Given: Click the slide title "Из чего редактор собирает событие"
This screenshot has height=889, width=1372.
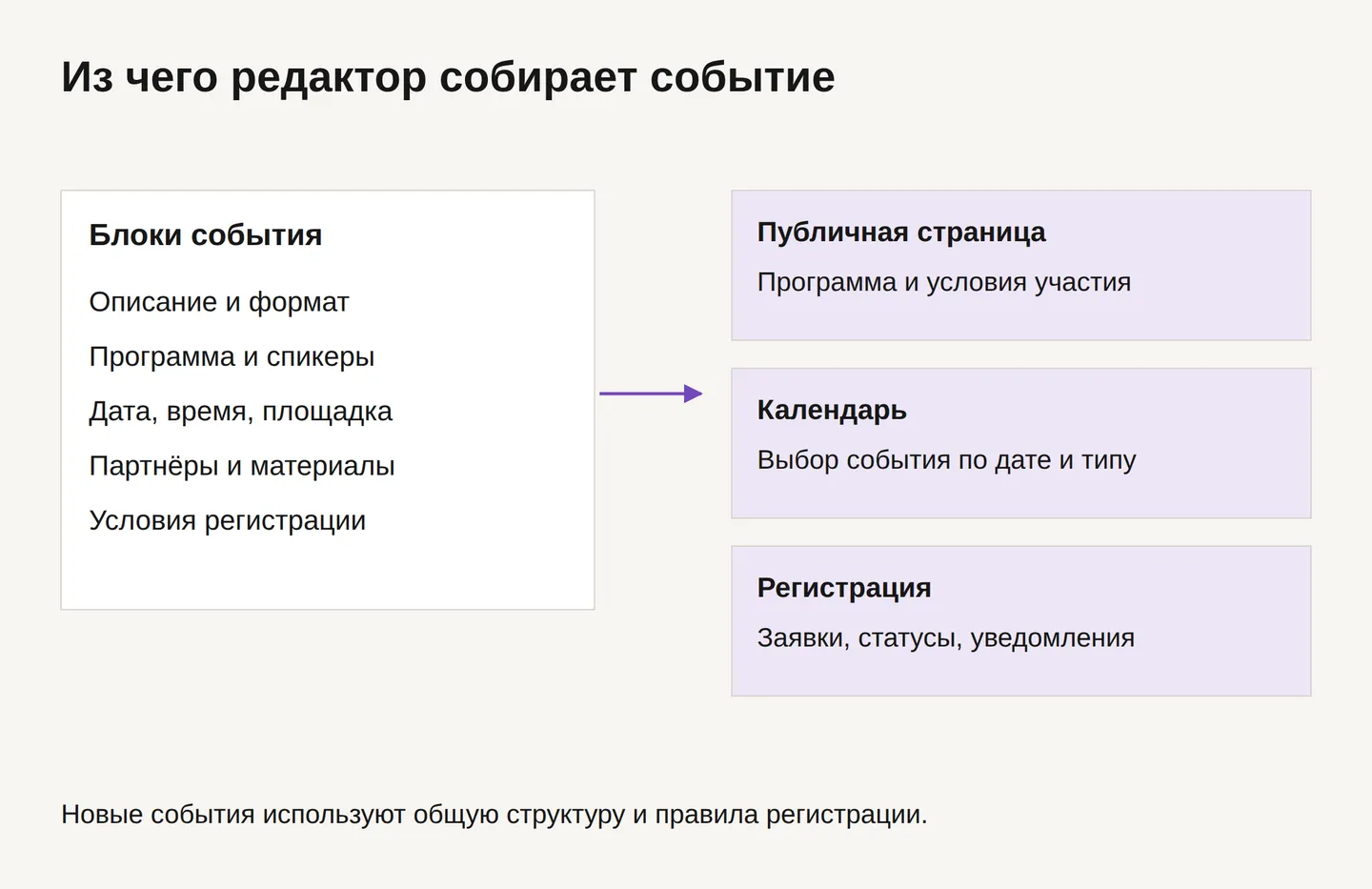Looking at the screenshot, I should point(448,77).
